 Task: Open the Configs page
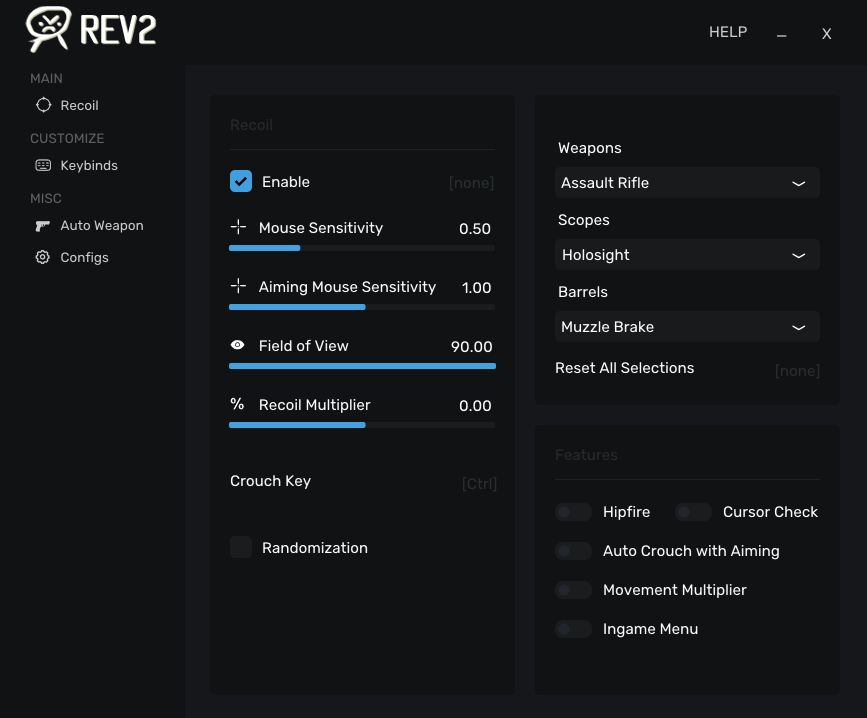[x=84, y=258]
